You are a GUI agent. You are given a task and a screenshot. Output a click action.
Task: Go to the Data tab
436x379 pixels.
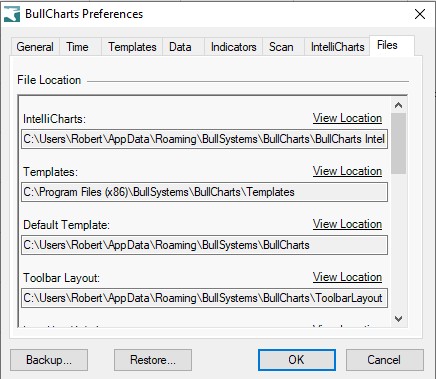(180, 47)
